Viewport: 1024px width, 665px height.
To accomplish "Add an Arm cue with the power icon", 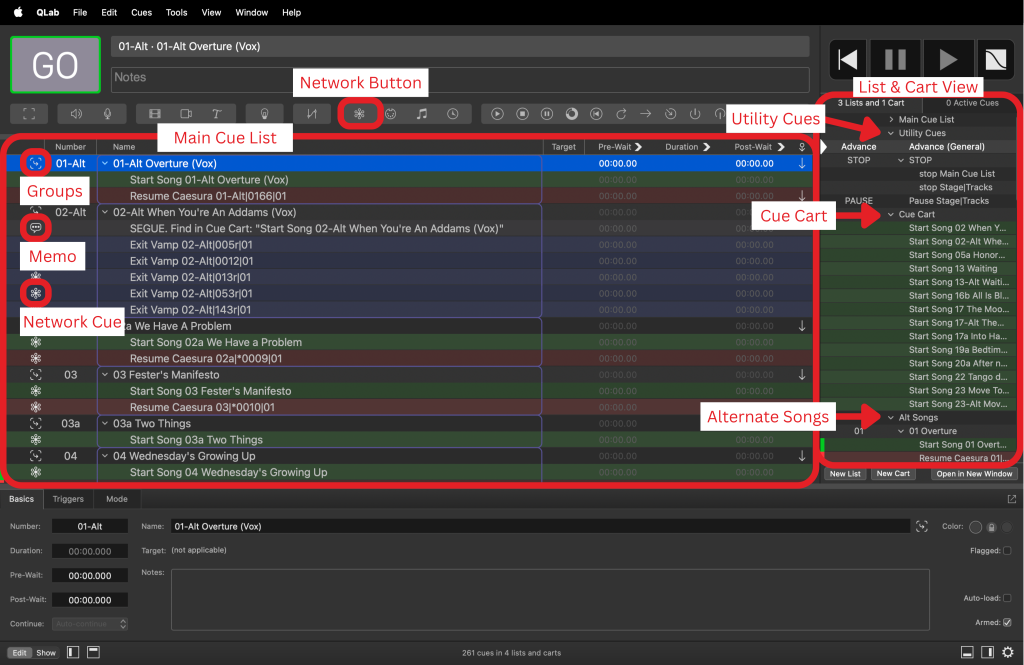I will [695, 114].
